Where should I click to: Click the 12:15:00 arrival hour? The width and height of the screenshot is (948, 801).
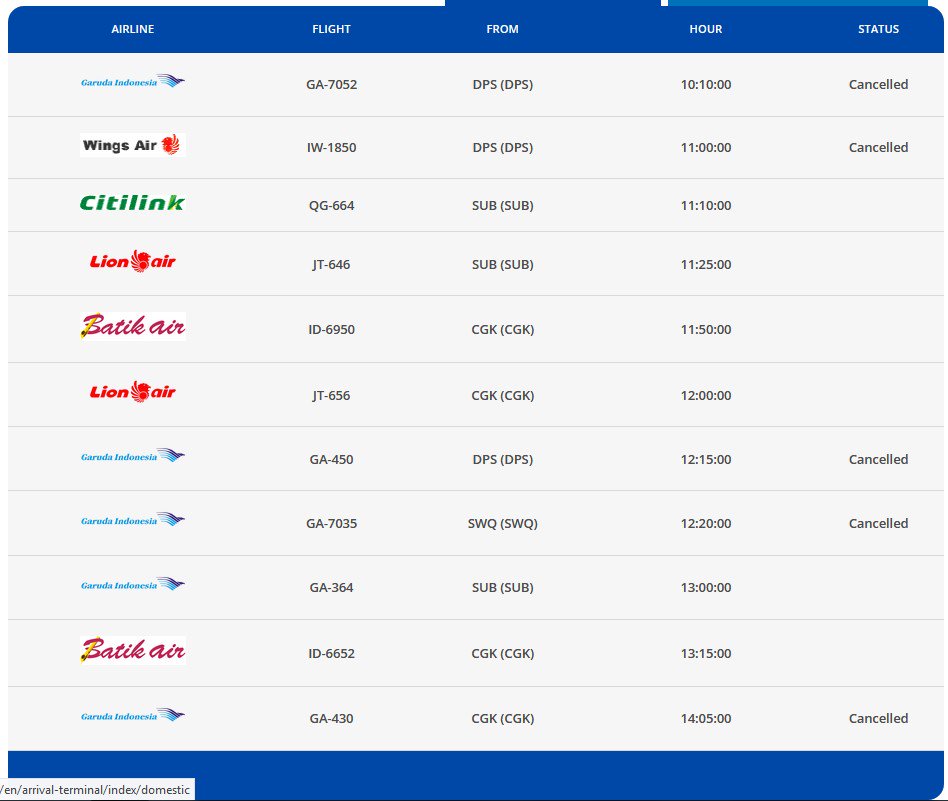tap(706, 459)
